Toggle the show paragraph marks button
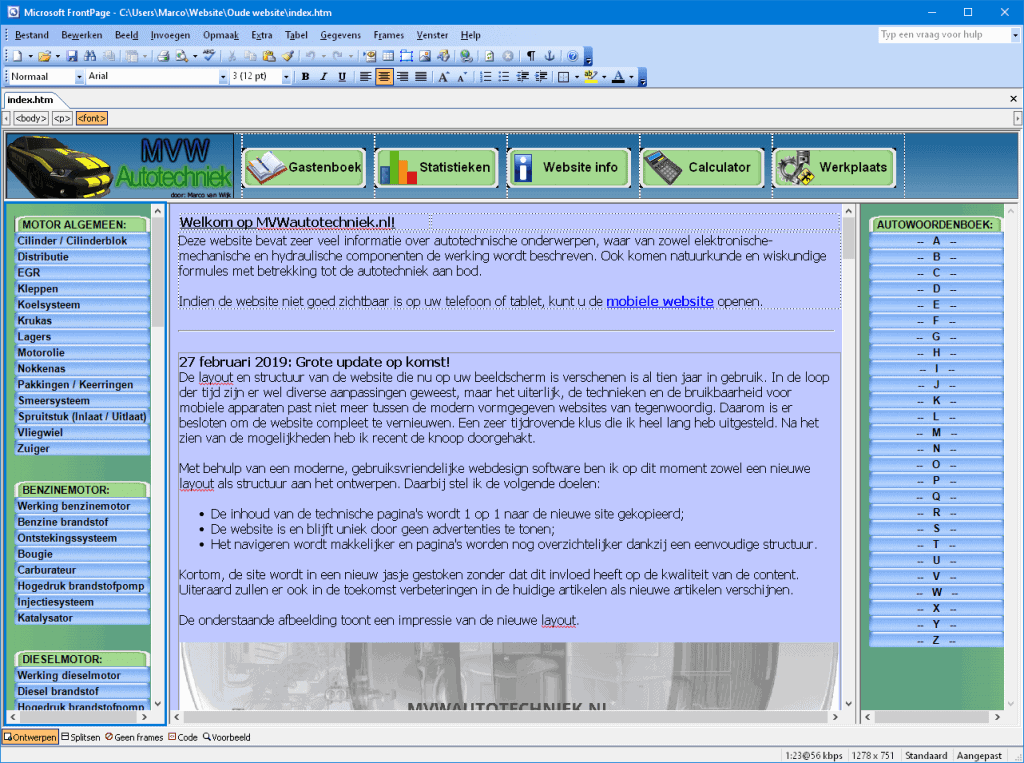This screenshot has width=1024, height=763. click(x=531, y=56)
